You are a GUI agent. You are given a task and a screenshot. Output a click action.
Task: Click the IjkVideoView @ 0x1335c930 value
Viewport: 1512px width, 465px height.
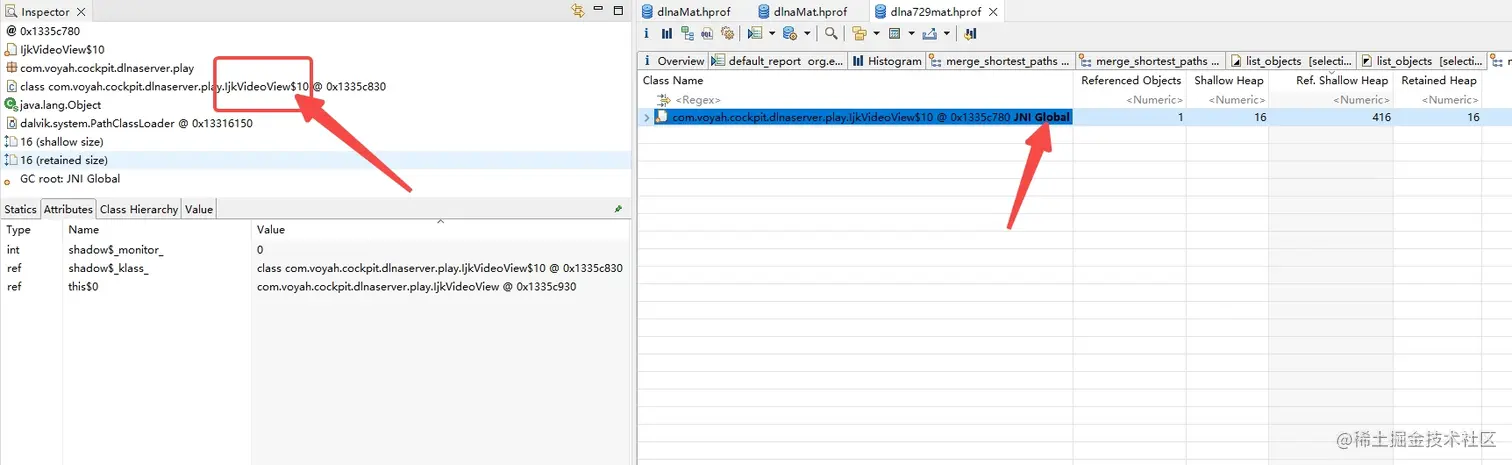416,287
